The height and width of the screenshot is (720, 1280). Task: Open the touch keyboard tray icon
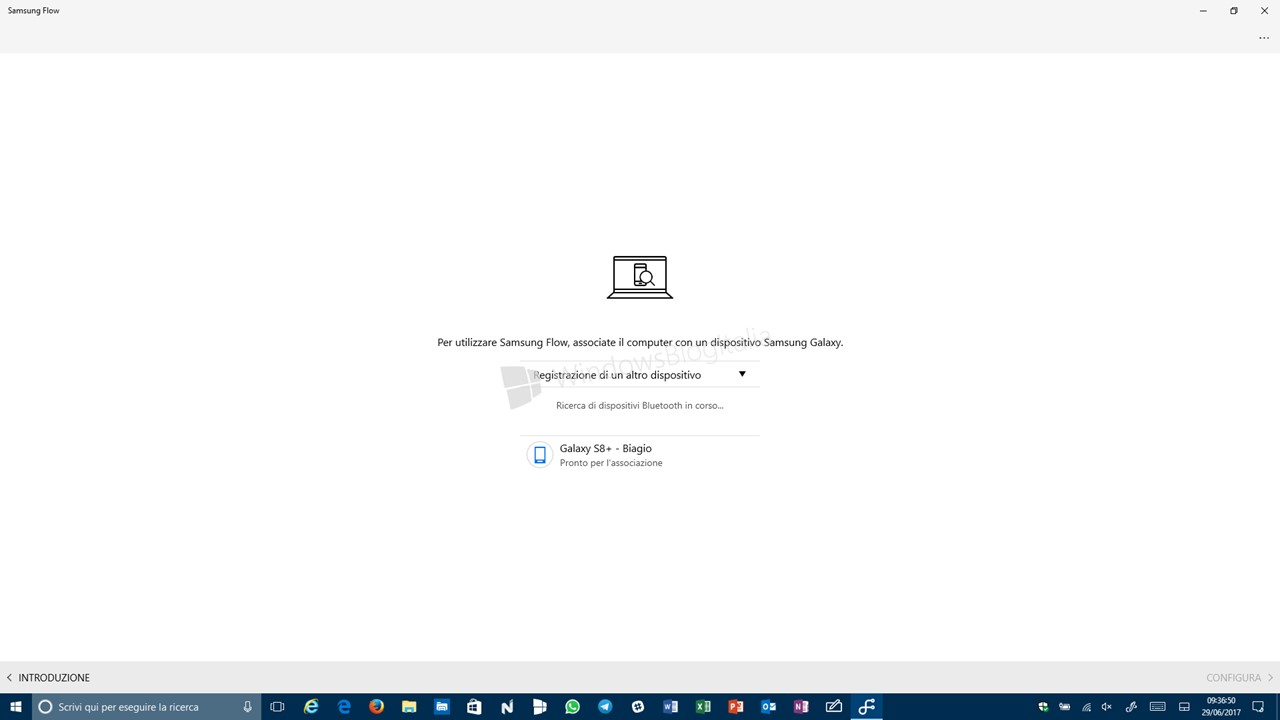(x=1158, y=706)
